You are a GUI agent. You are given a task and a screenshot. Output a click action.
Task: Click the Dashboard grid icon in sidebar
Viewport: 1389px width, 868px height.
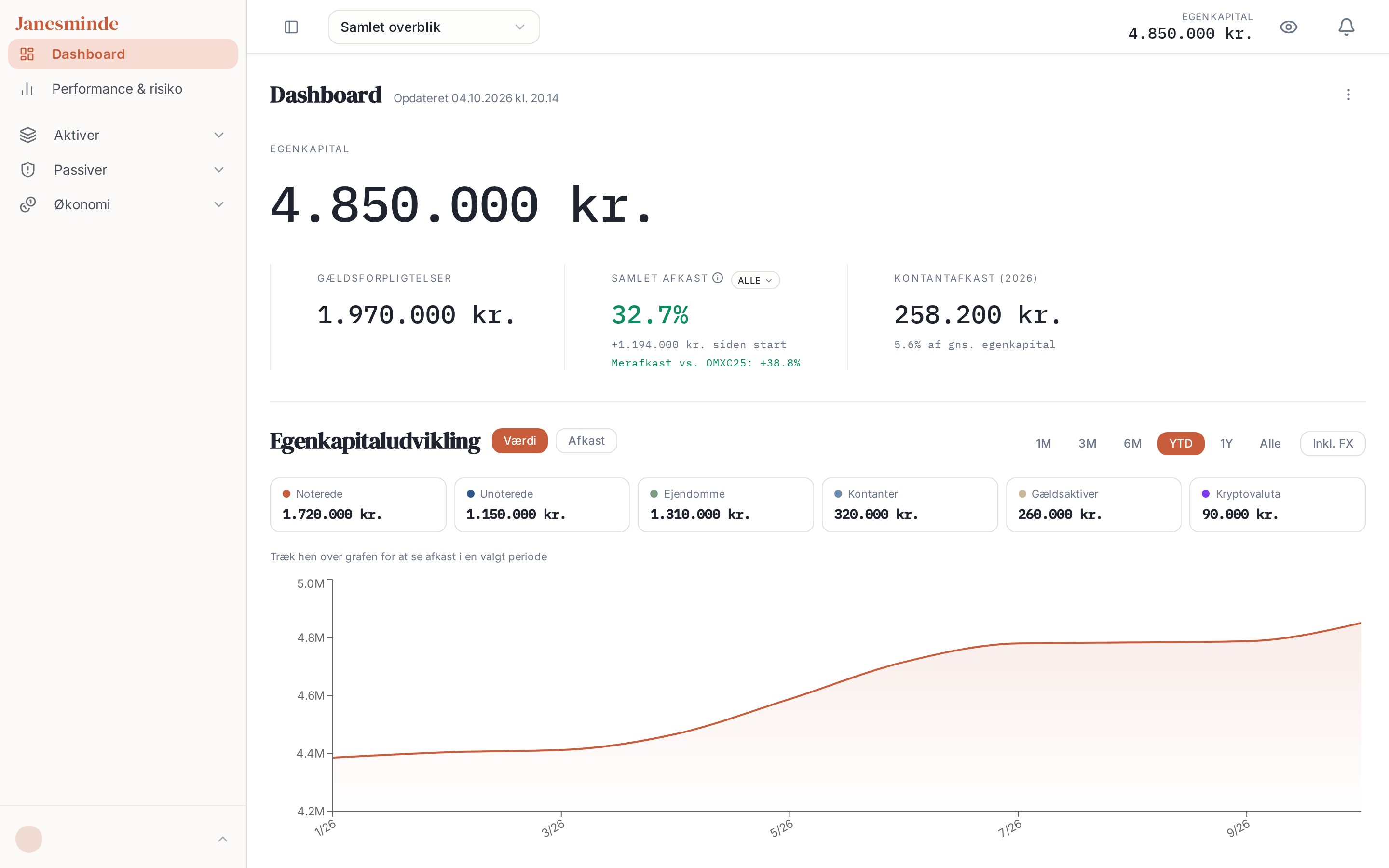[27, 54]
